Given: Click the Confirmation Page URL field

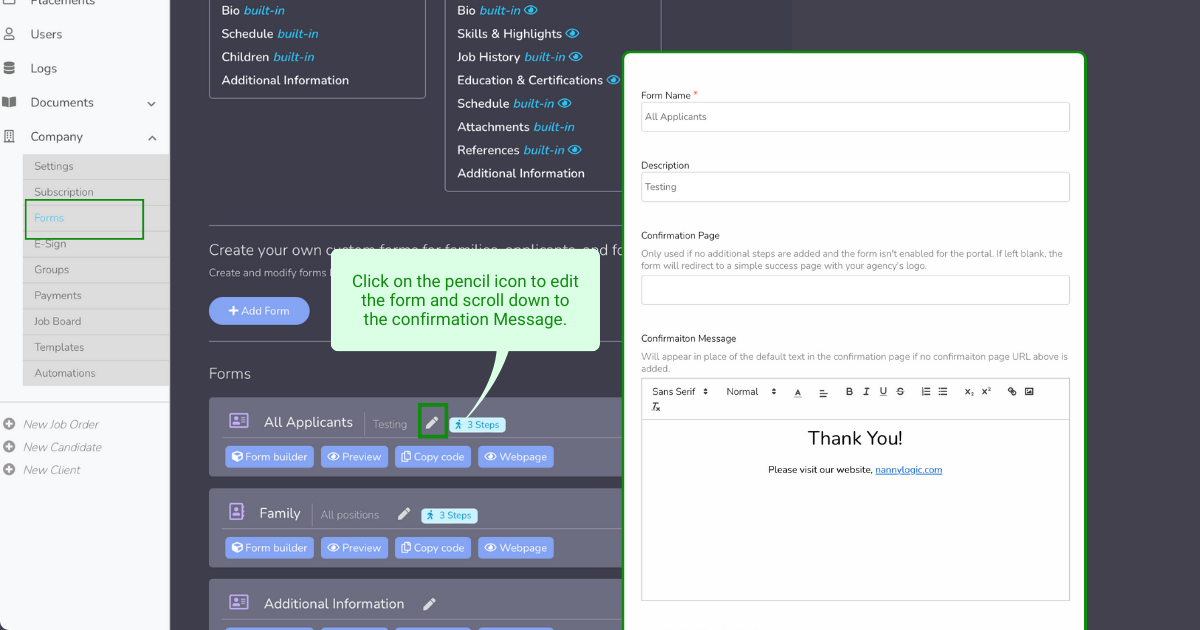Looking at the screenshot, I should (x=855, y=290).
